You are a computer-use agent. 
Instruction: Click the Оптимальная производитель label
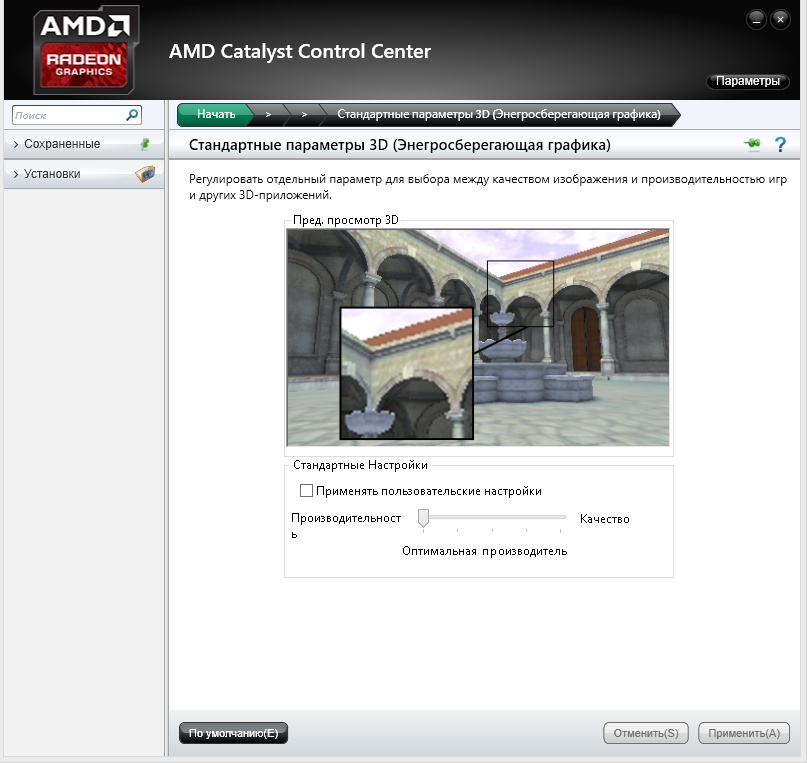tap(484, 551)
